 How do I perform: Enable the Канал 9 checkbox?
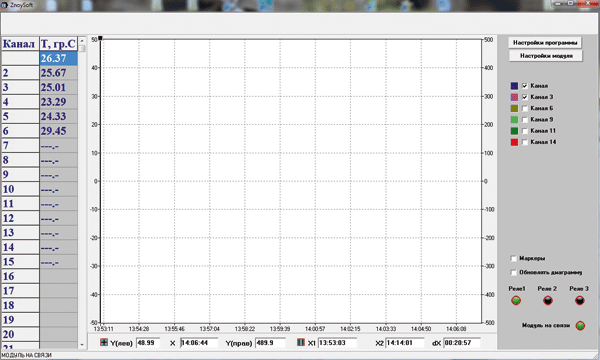[525, 120]
